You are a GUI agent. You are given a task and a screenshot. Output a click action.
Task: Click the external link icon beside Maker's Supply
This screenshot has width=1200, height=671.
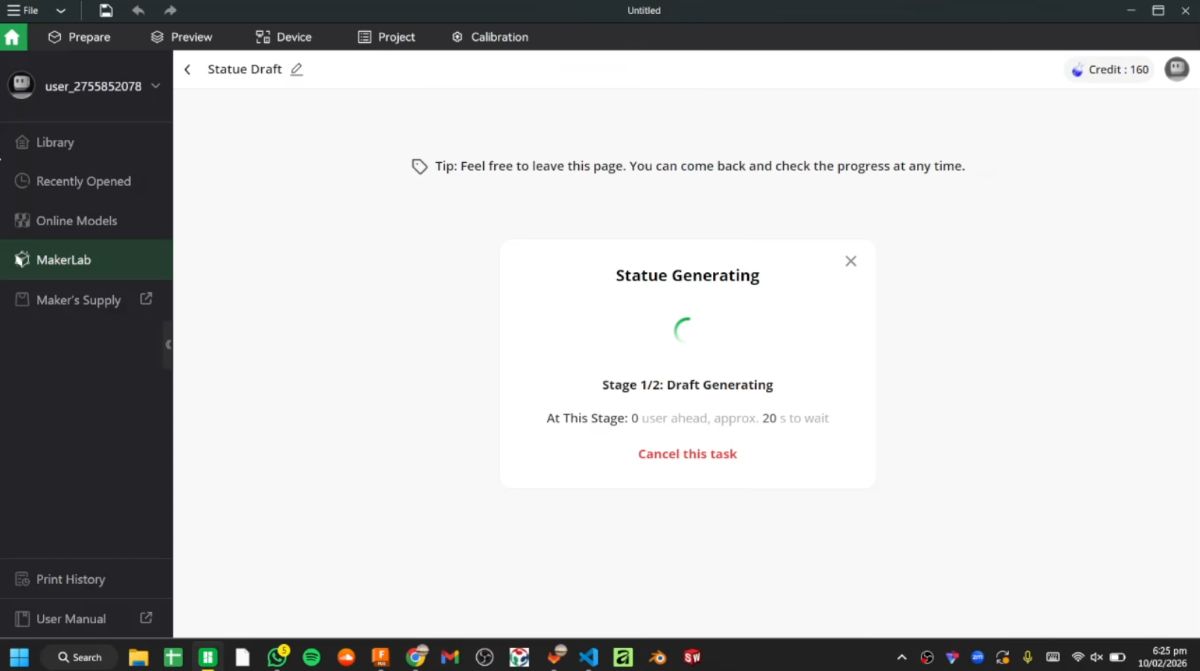tap(146, 298)
